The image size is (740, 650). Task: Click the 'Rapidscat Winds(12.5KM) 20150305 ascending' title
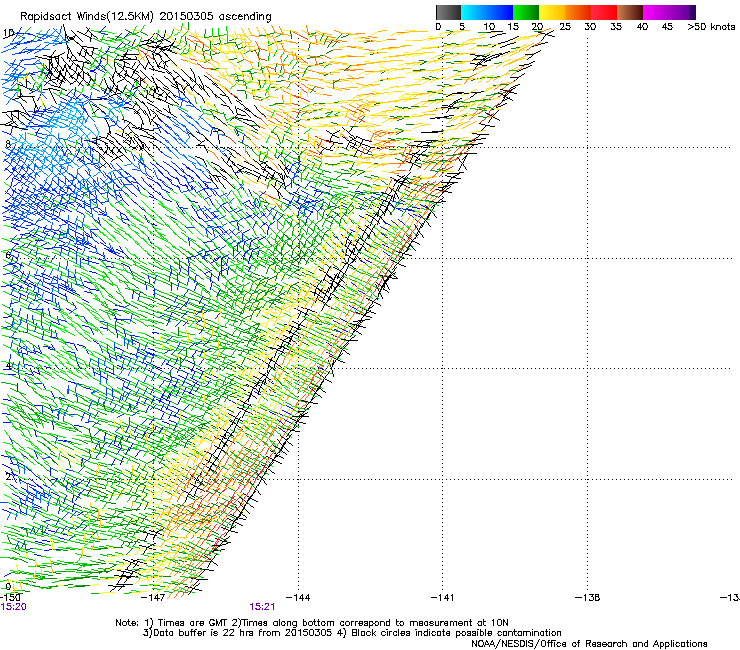146,17
